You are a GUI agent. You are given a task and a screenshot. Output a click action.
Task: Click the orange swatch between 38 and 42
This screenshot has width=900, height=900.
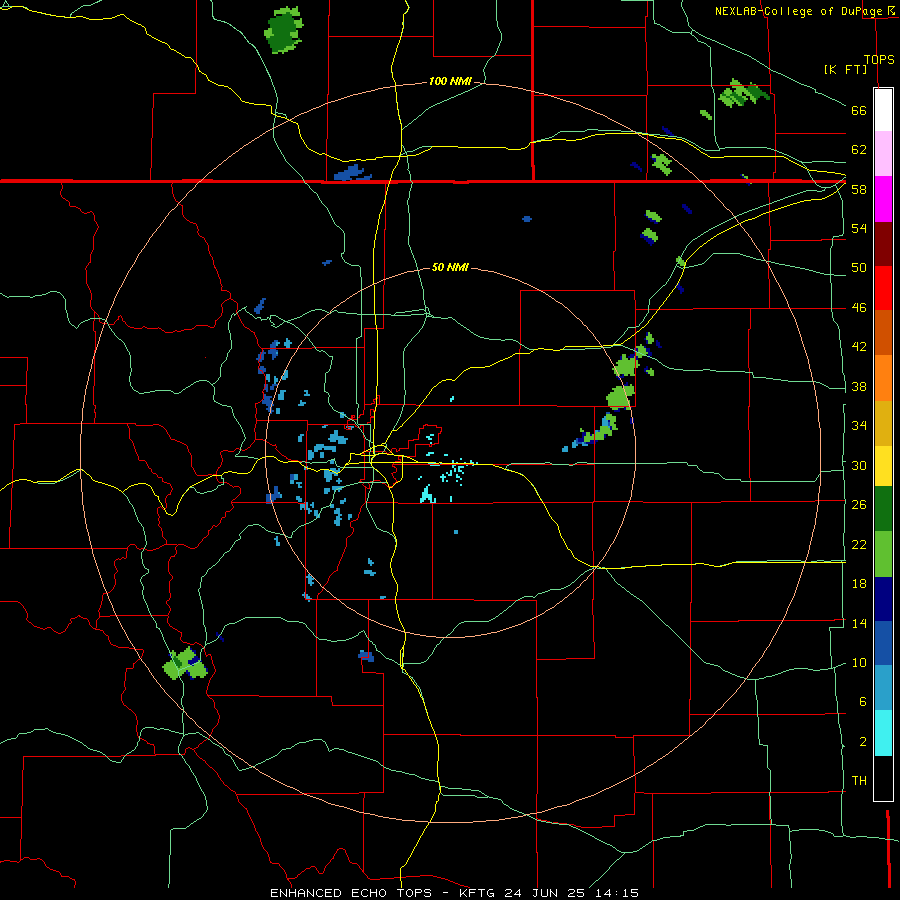pyautogui.click(x=883, y=378)
